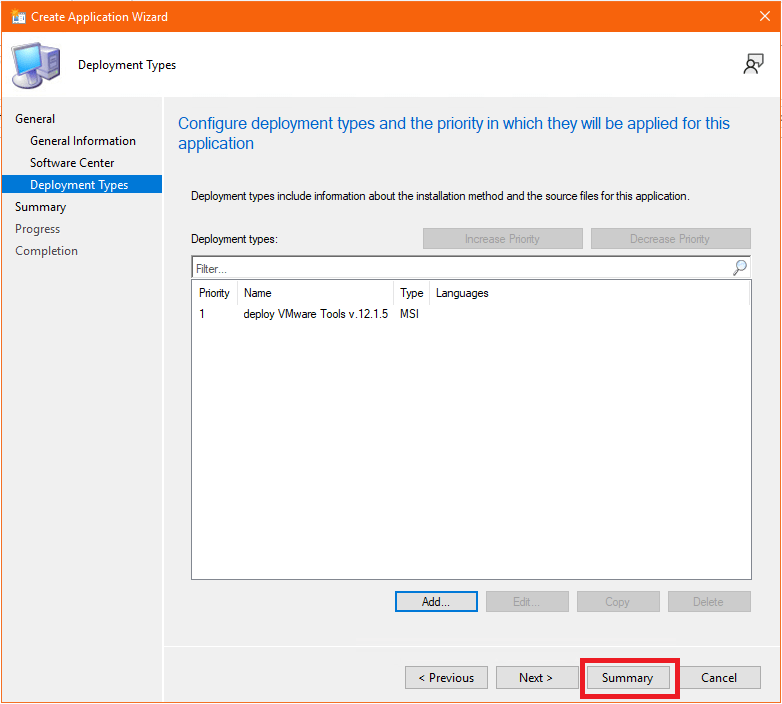
Task: Click the Next > button
Action: coord(536,678)
